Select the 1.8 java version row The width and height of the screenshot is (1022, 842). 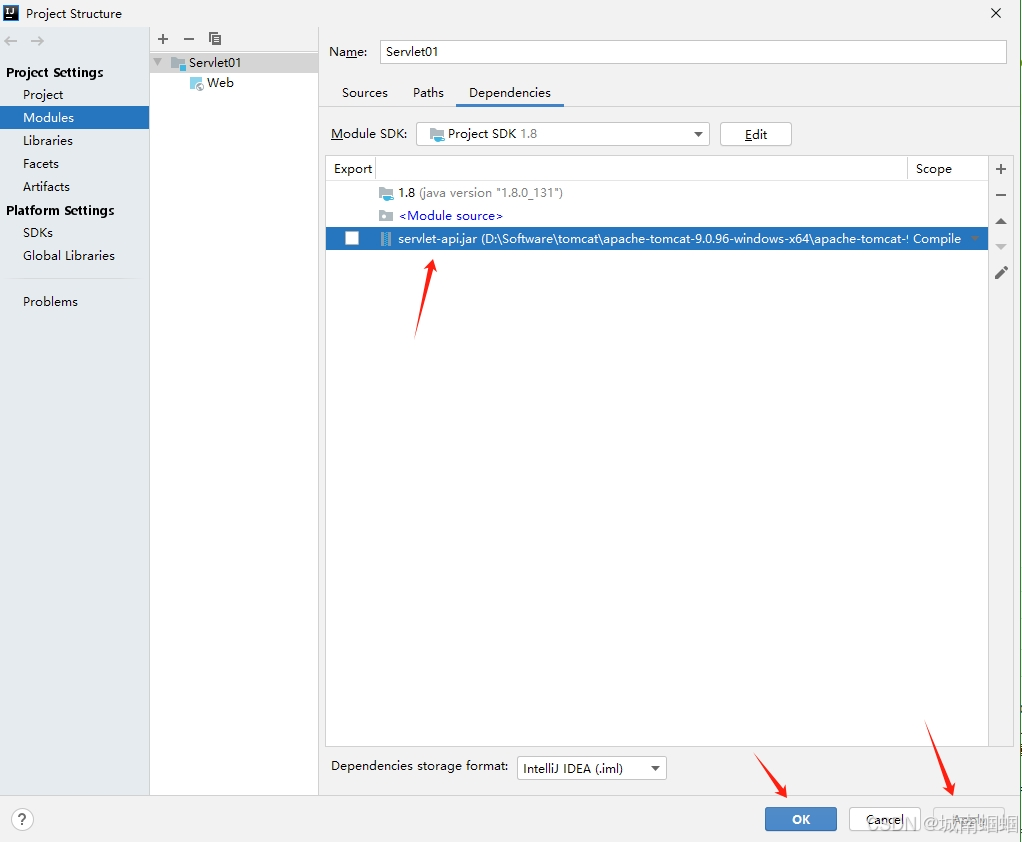(x=657, y=193)
